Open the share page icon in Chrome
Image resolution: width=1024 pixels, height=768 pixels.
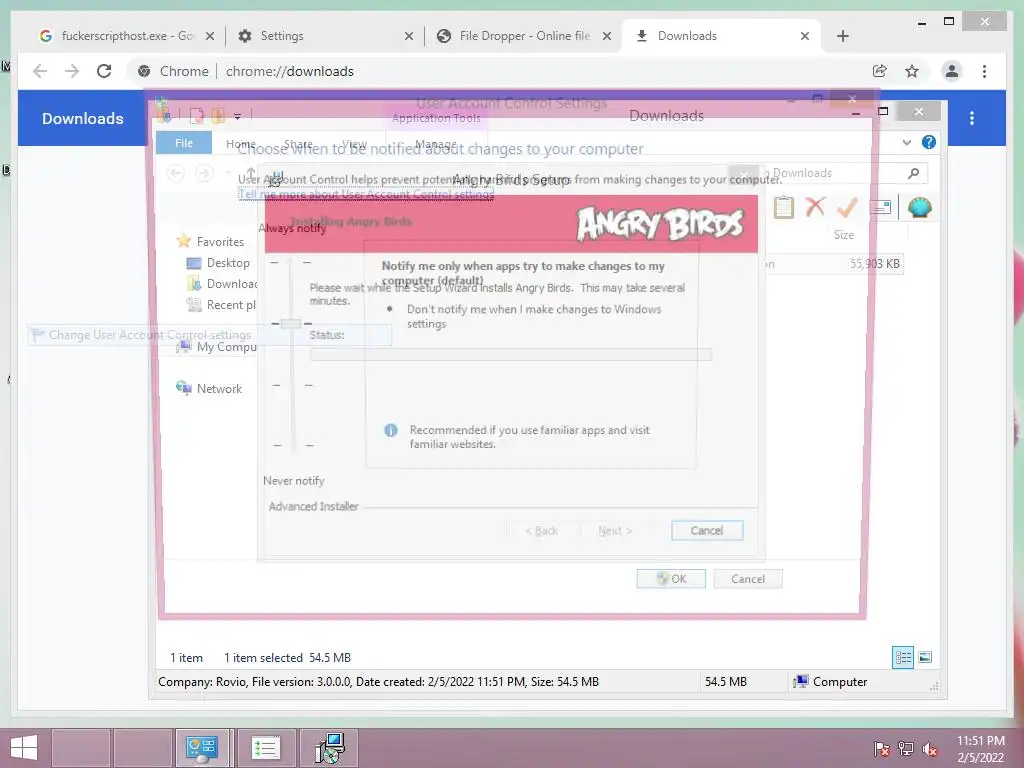click(880, 71)
